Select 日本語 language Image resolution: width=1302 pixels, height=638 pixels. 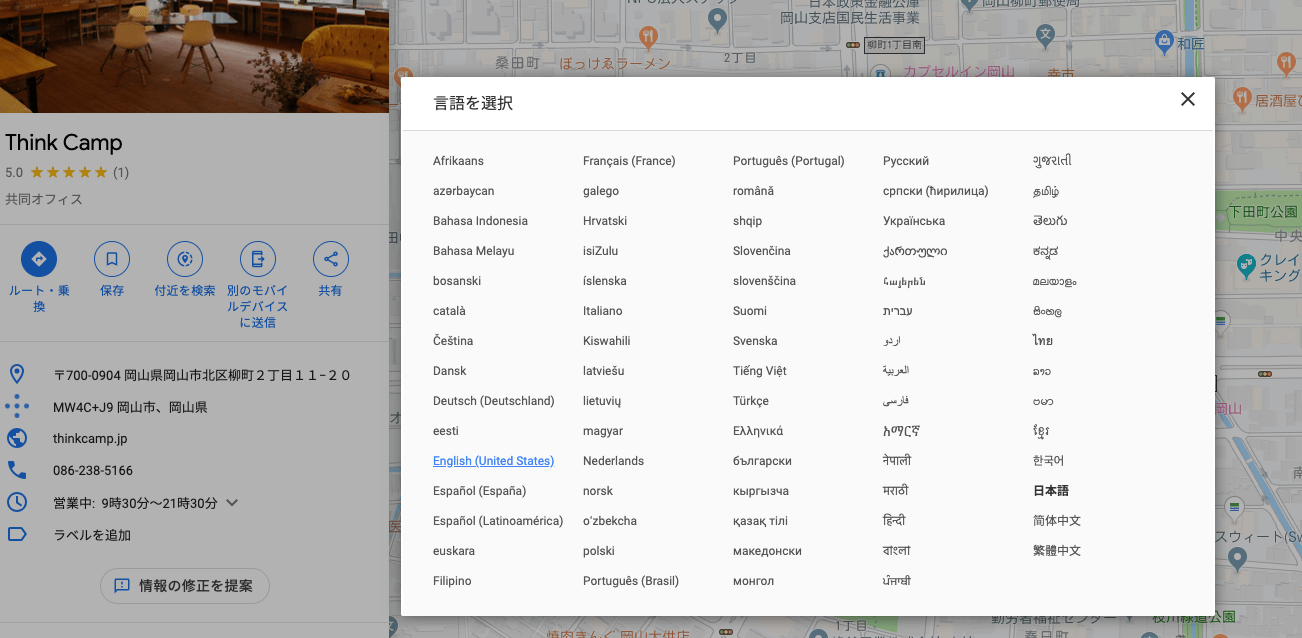pyautogui.click(x=1051, y=491)
